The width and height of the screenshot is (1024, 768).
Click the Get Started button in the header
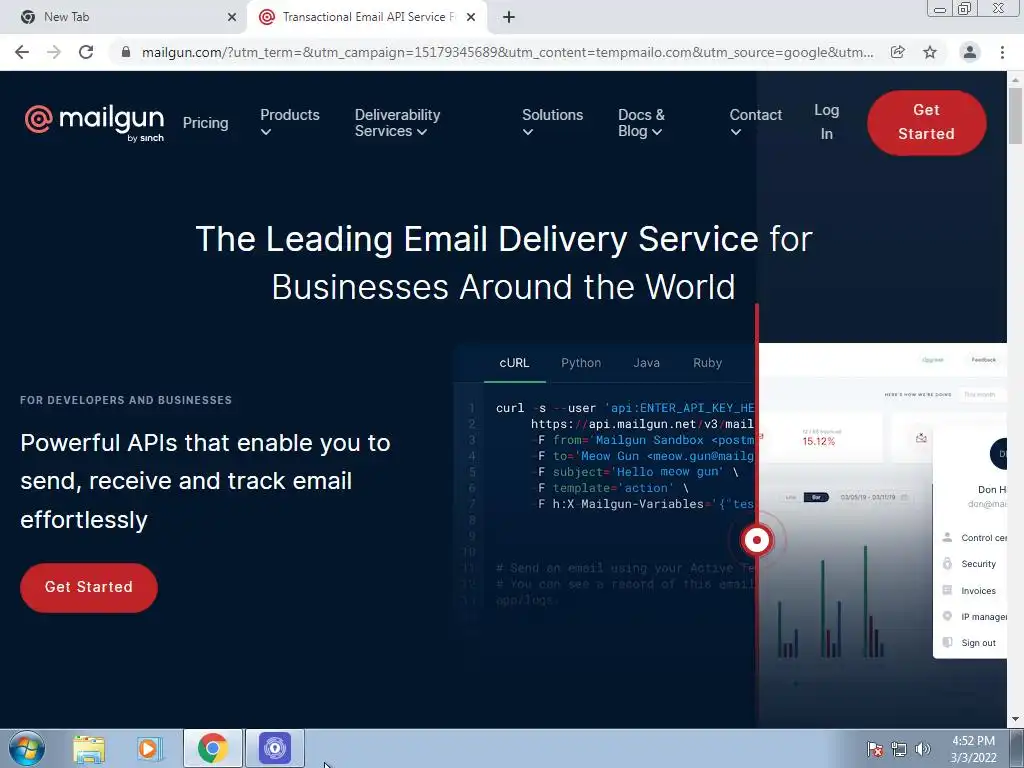coord(926,122)
